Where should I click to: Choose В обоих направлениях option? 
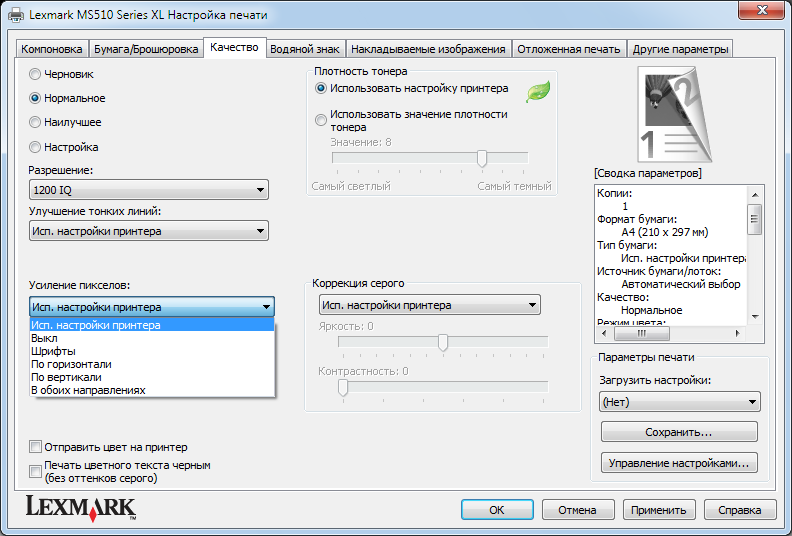(152, 391)
